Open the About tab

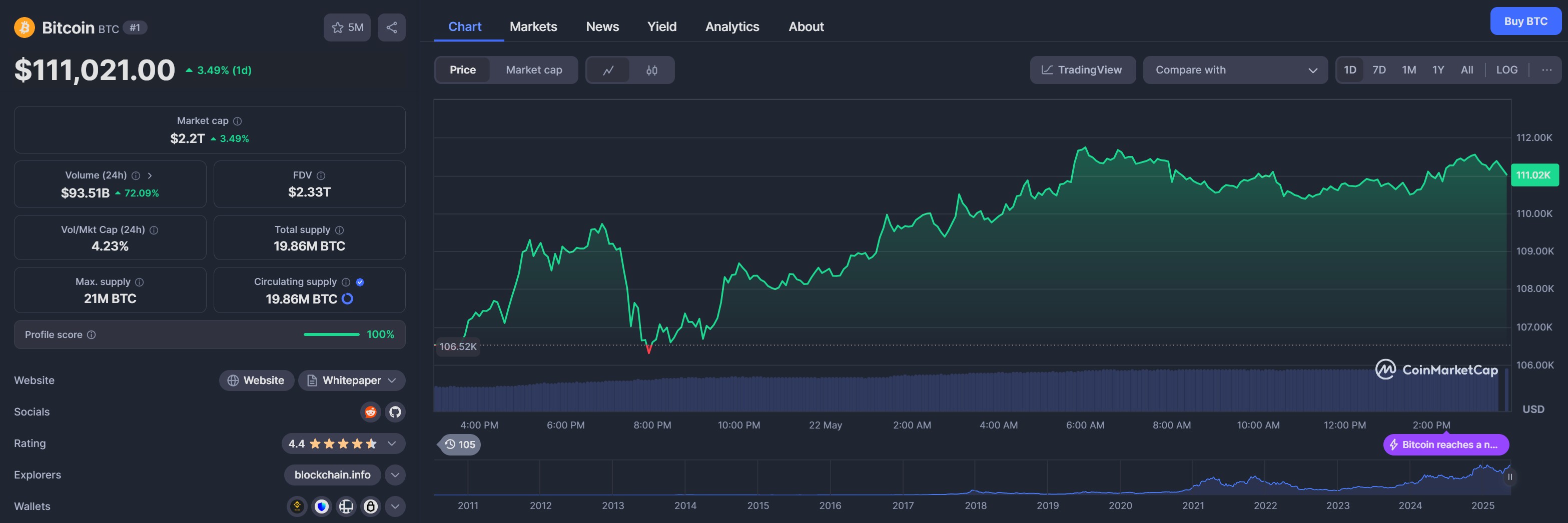pyautogui.click(x=806, y=27)
